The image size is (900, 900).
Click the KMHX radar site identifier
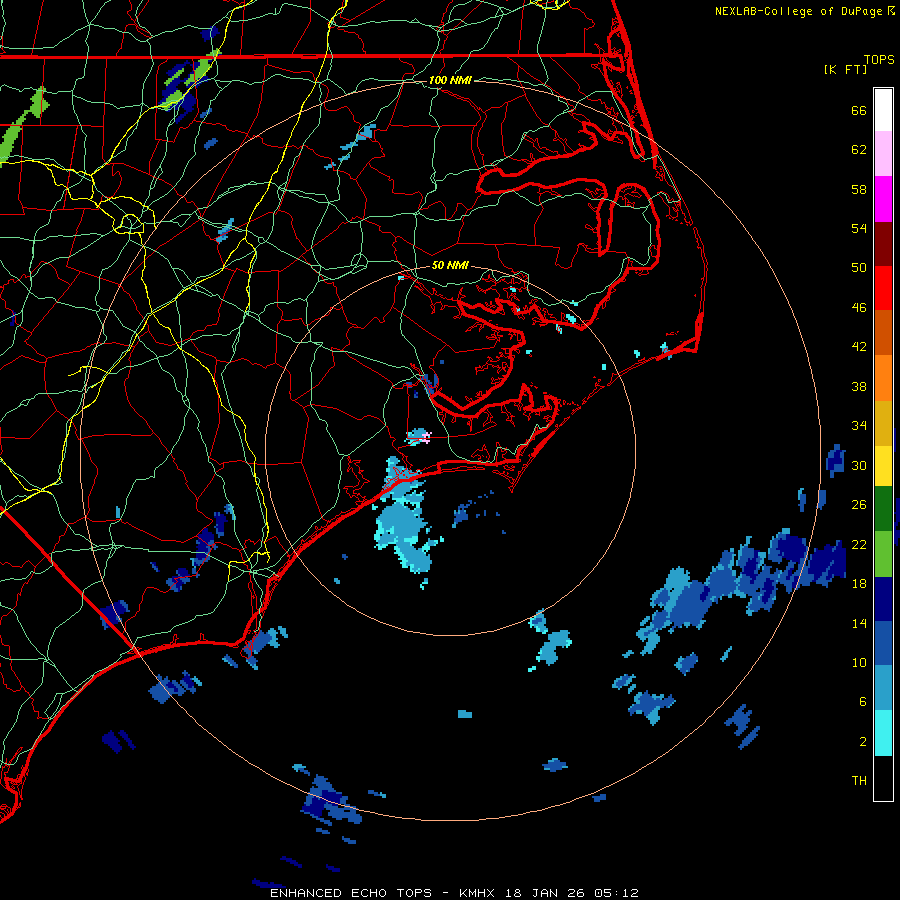click(x=478, y=893)
